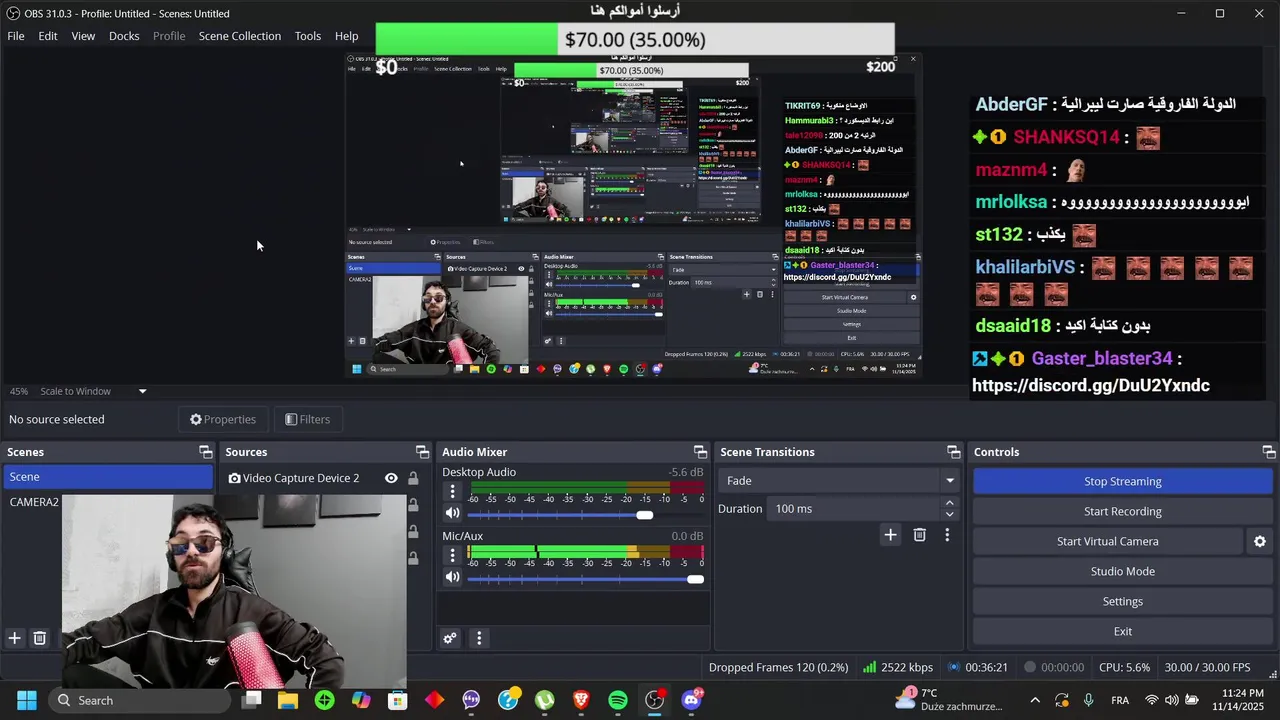Image resolution: width=1280 pixels, height=720 pixels.
Task: Open the Edit menu
Action: (x=48, y=36)
